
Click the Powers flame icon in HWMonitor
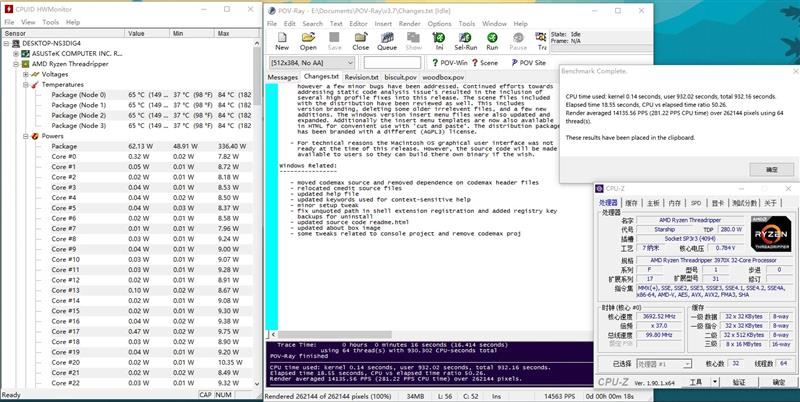point(35,136)
